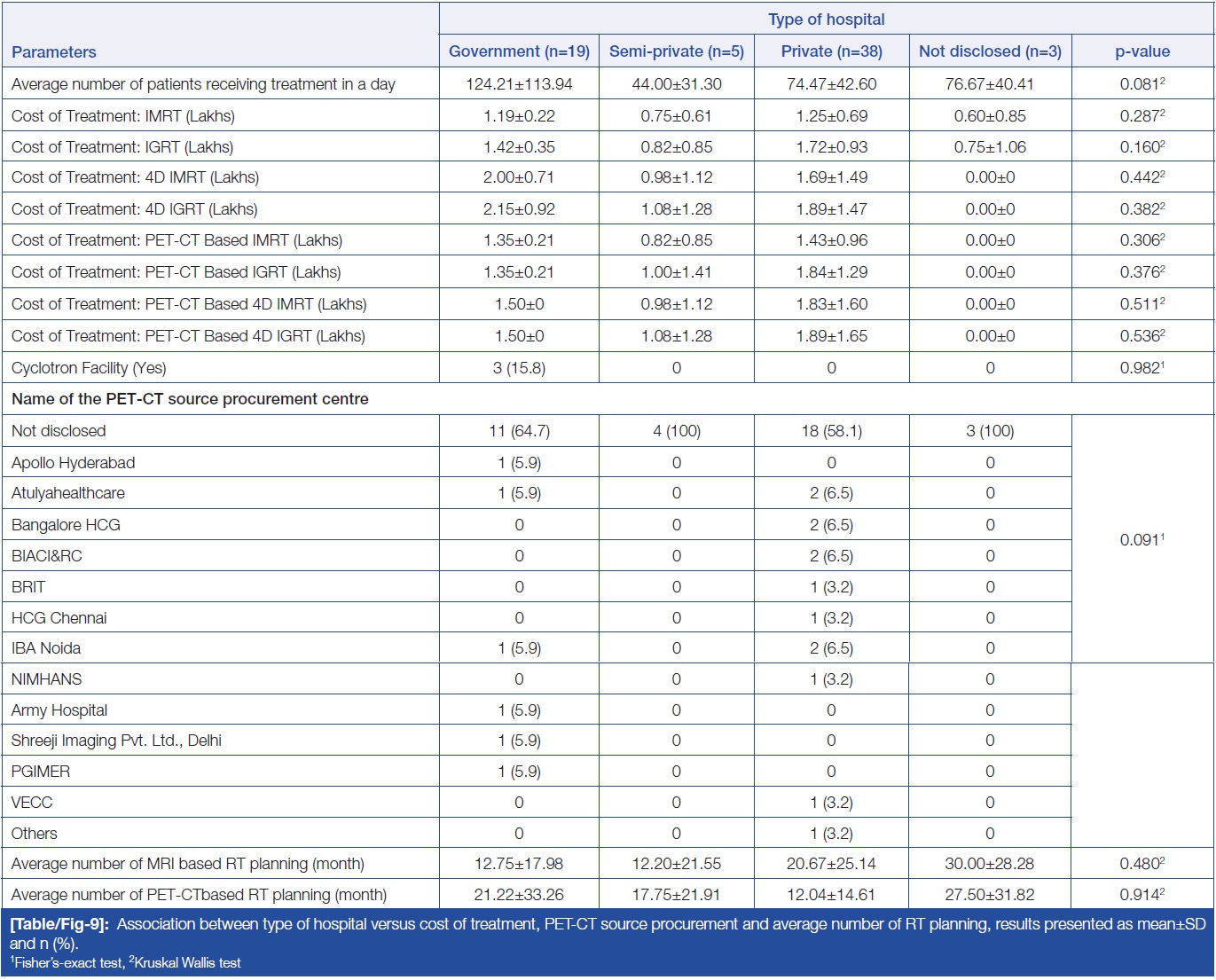Click the "Private (n=38)" column header
1216x980 pixels.
coord(831,51)
